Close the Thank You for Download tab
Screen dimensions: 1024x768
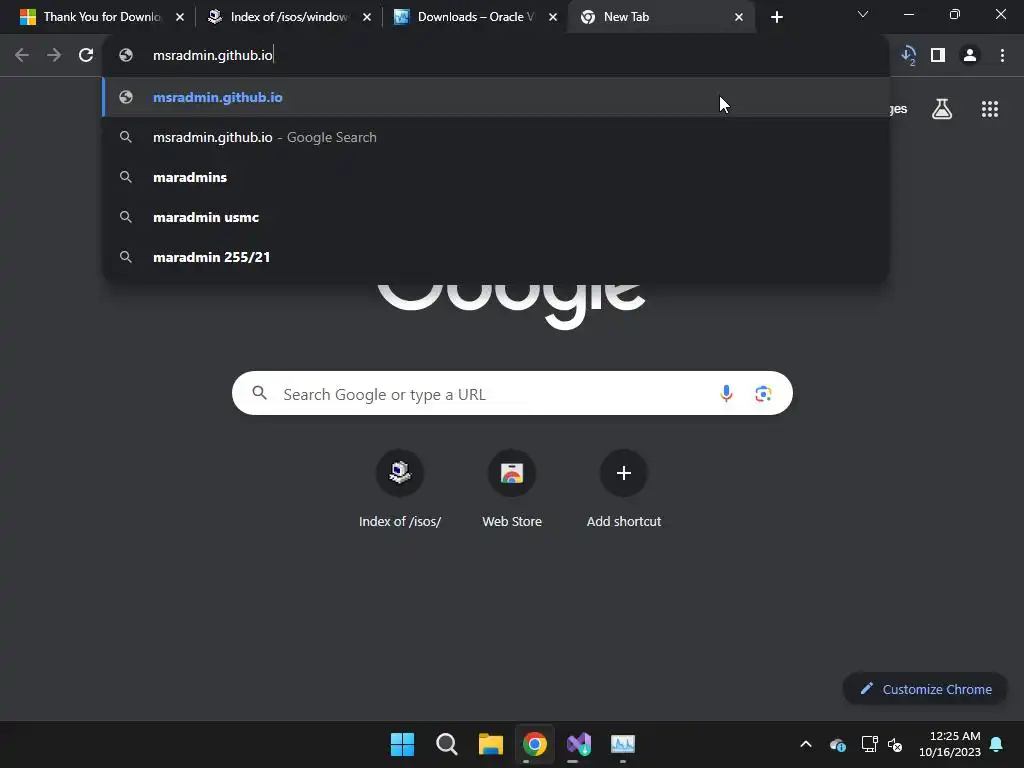(x=180, y=17)
